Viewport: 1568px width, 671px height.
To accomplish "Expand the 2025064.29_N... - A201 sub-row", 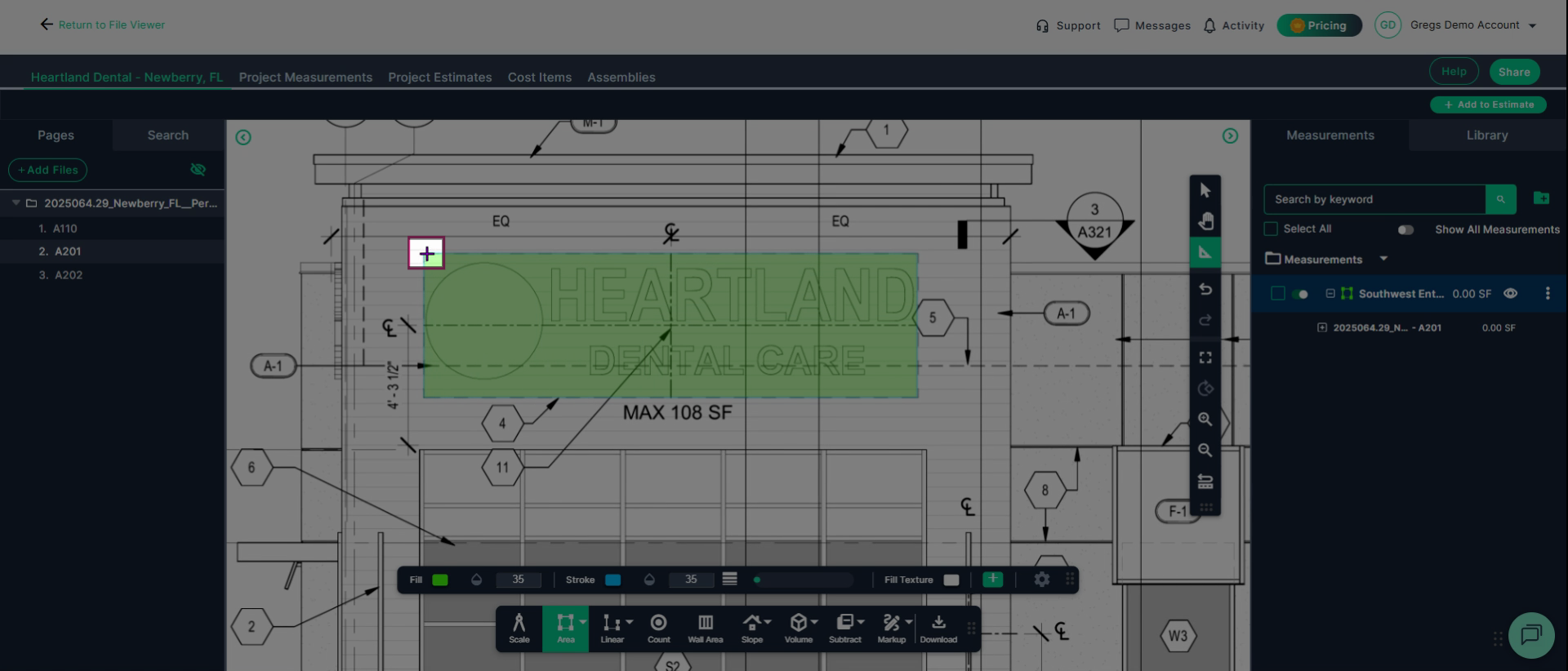I will click(1322, 327).
